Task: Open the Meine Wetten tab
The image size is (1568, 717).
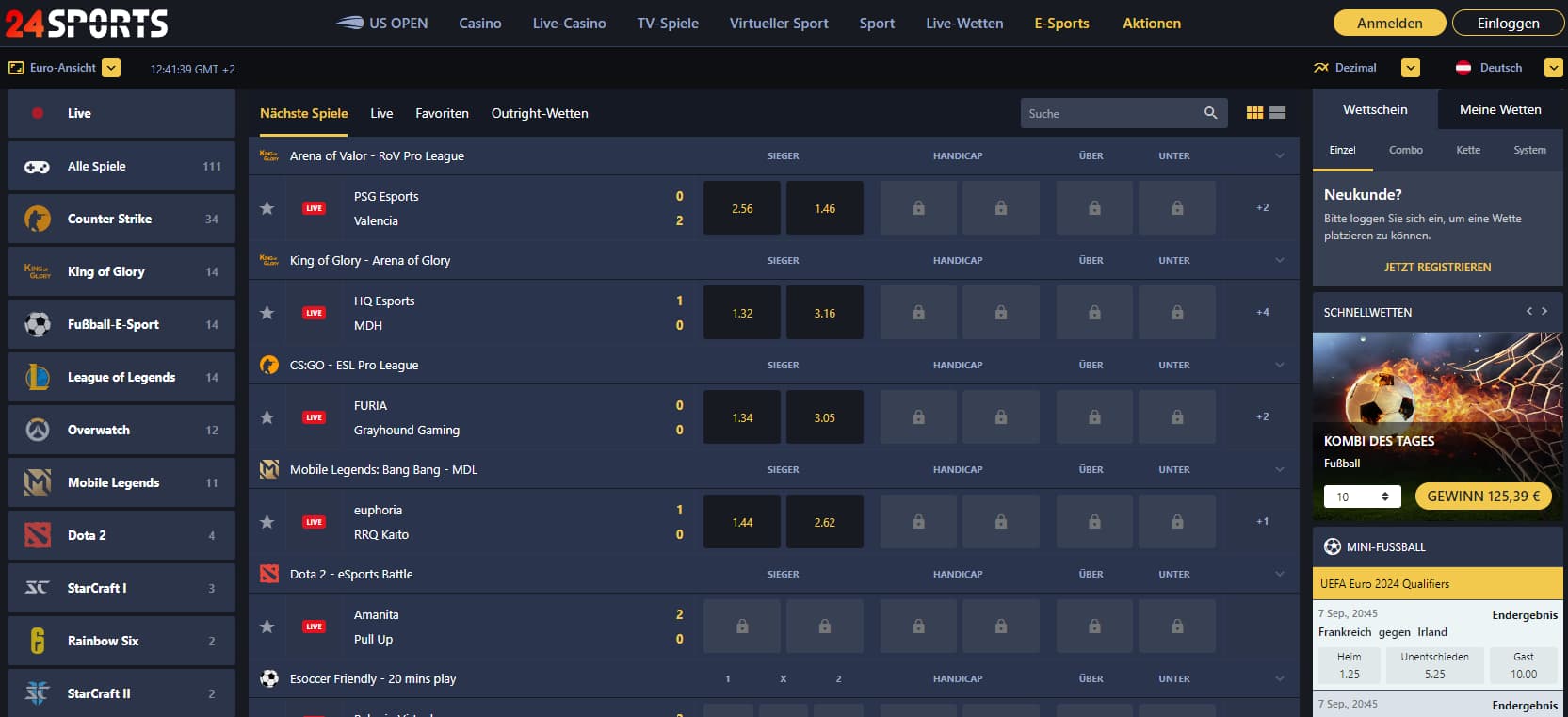Action: (1500, 109)
